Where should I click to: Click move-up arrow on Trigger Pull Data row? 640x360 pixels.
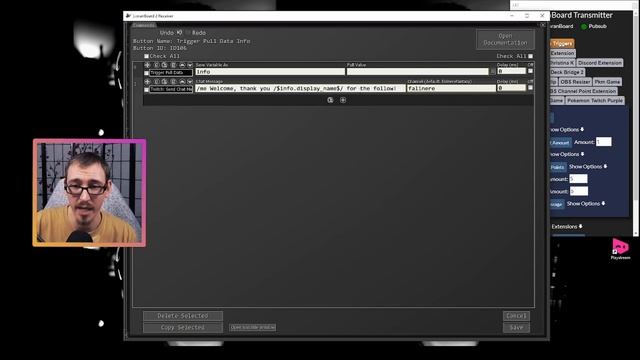tap(182, 65)
